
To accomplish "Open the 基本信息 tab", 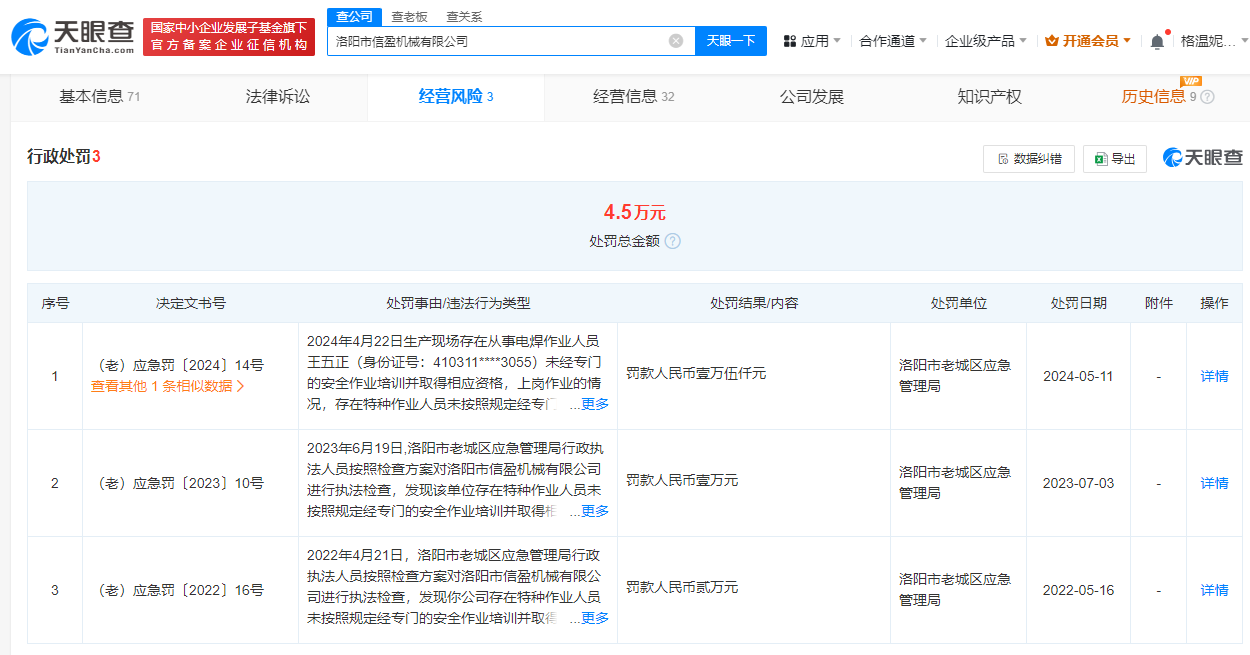I will coord(99,97).
